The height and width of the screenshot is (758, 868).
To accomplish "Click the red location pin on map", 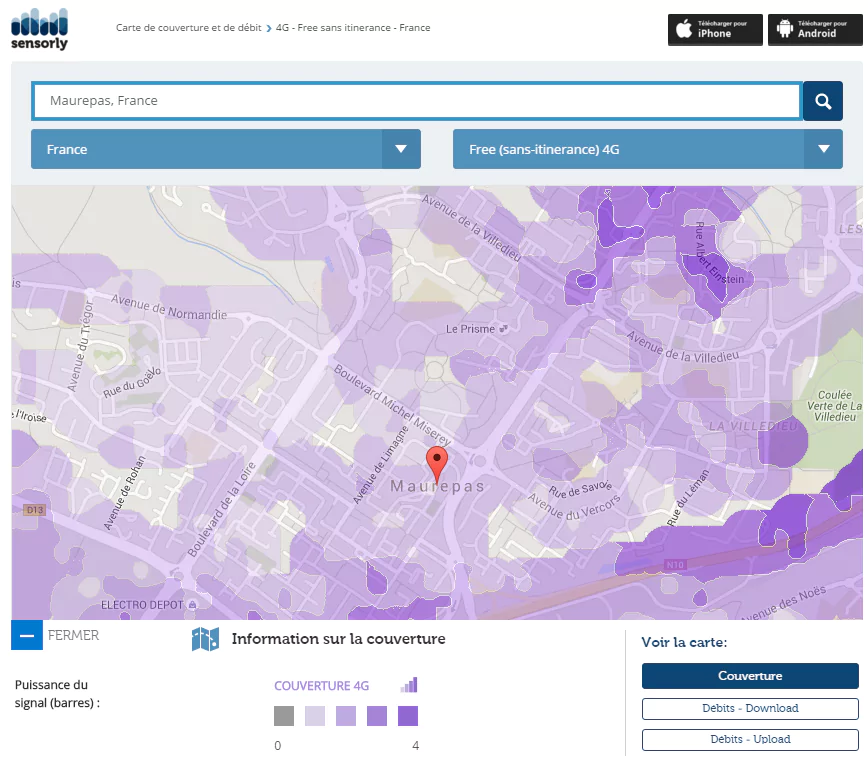I will click(x=437, y=465).
